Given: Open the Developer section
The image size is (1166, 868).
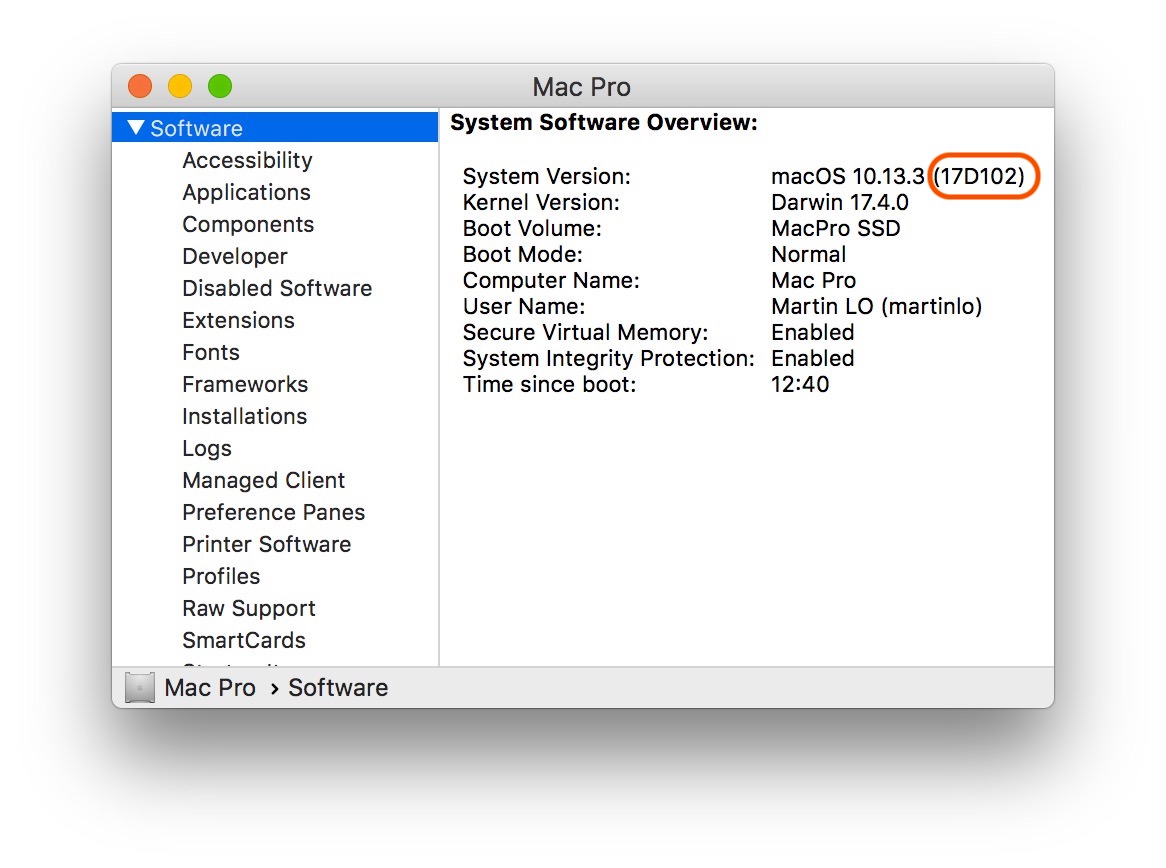Looking at the screenshot, I should point(235,256).
